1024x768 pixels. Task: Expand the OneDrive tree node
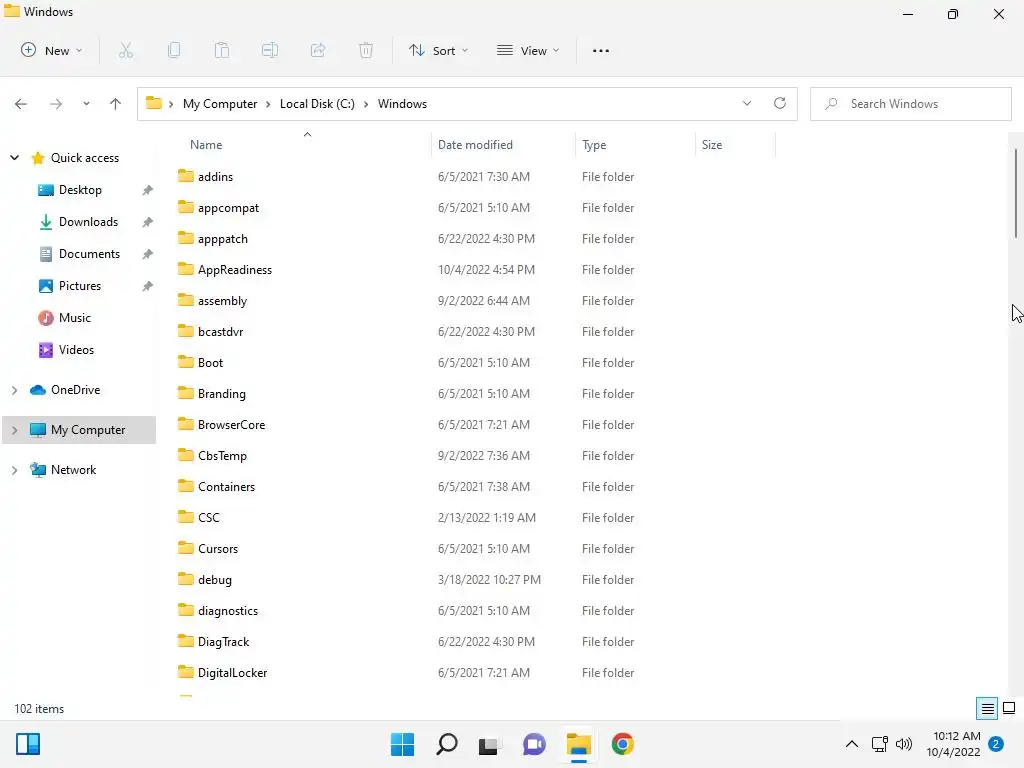pos(14,390)
